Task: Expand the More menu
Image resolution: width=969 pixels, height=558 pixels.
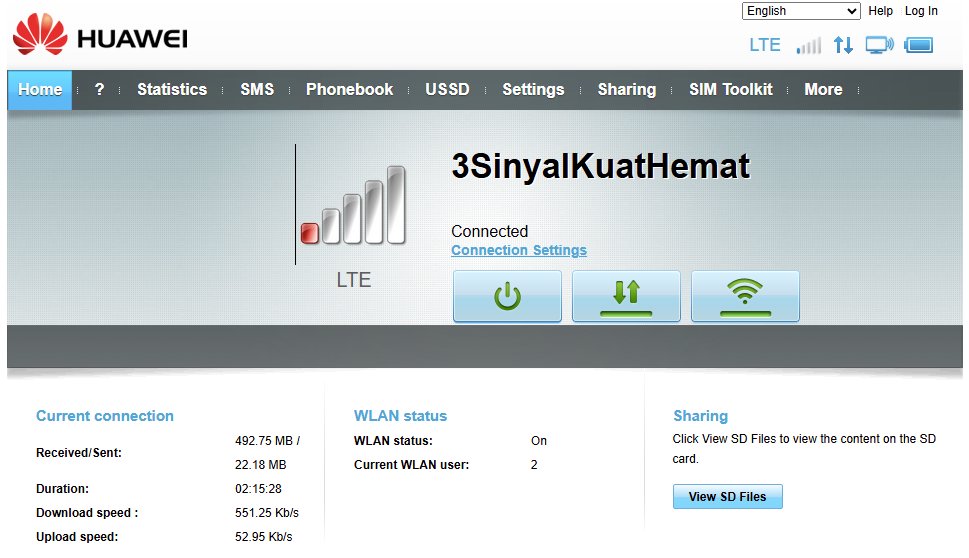Action: pyautogui.click(x=823, y=90)
